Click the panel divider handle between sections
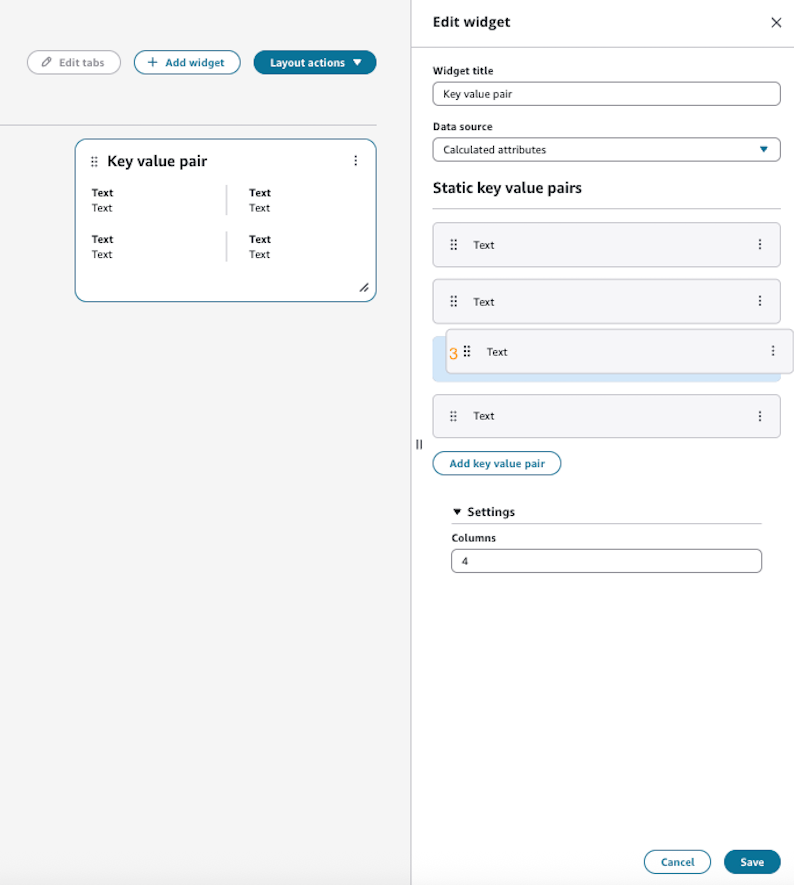This screenshot has width=794, height=885. click(419, 444)
